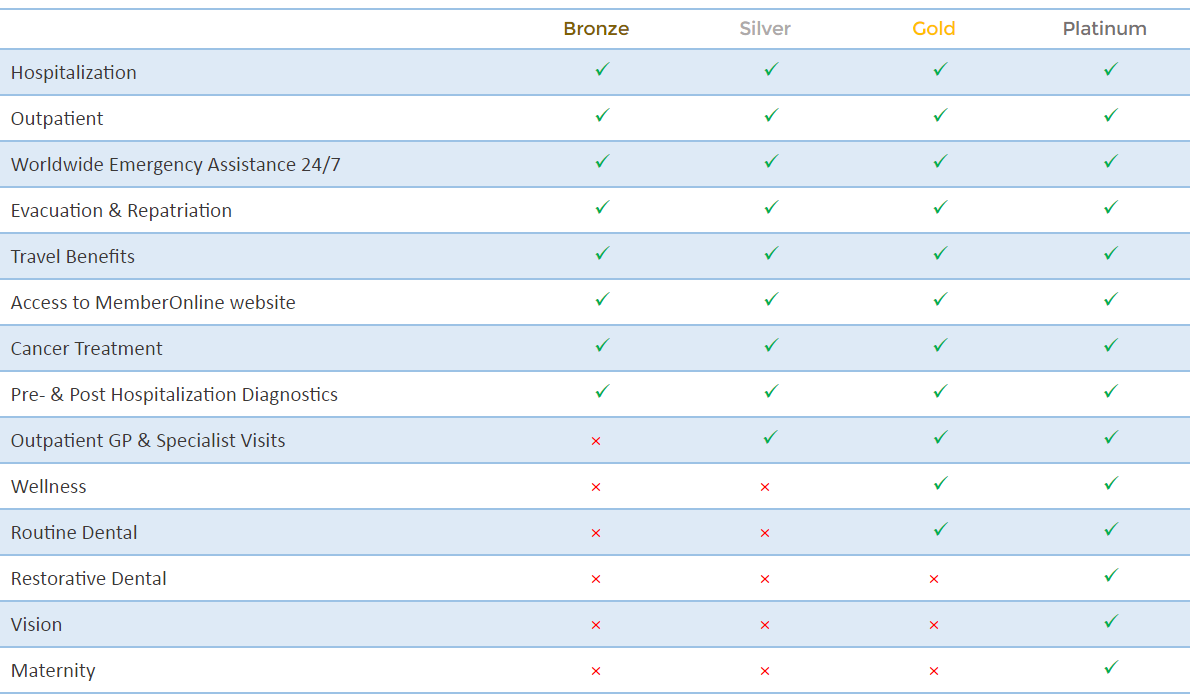Click the Platinum checkmark for Restorative Dental
Image resolution: width=1190 pixels, height=696 pixels.
(x=1111, y=576)
